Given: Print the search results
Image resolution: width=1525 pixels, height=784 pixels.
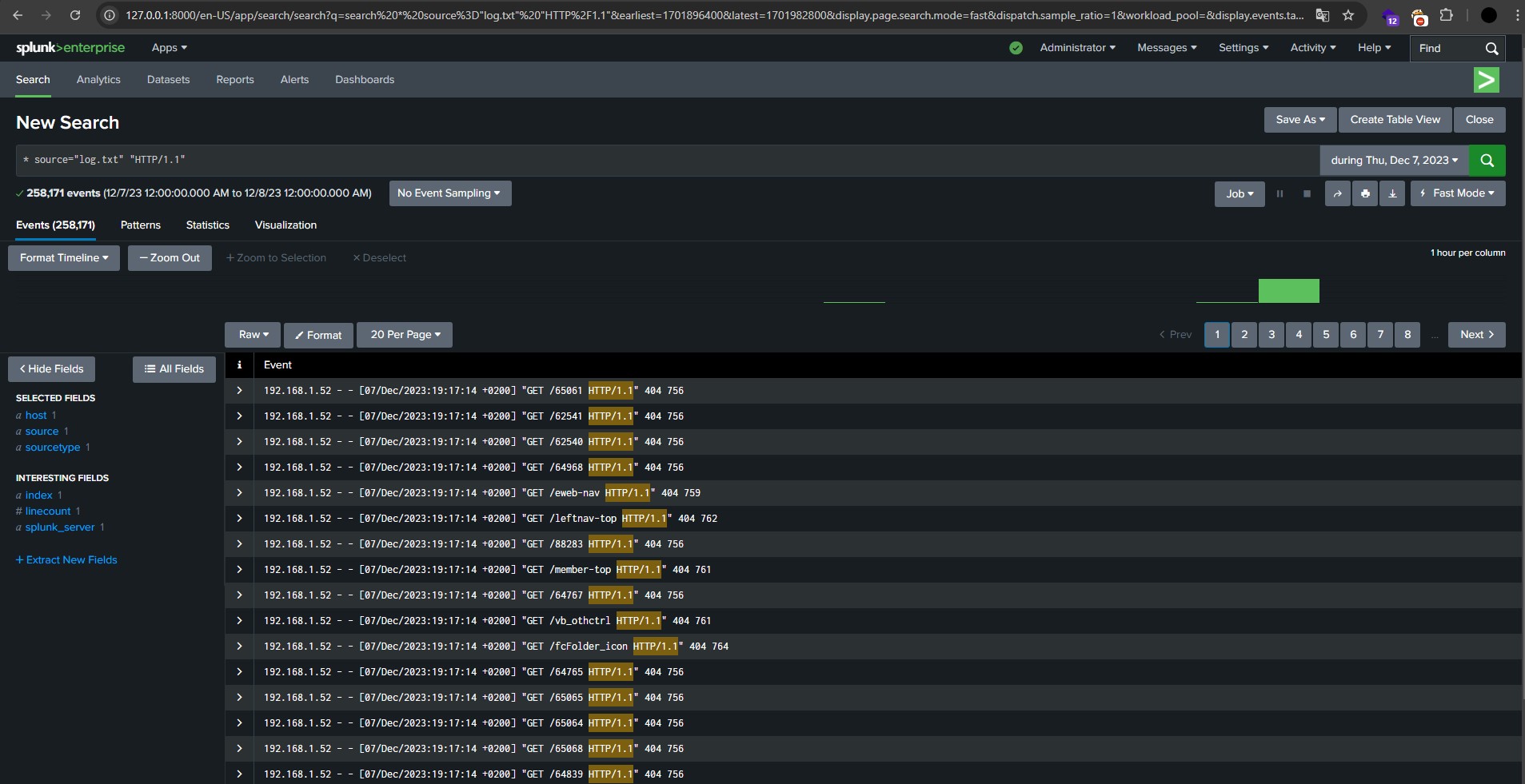Looking at the screenshot, I should [1365, 193].
